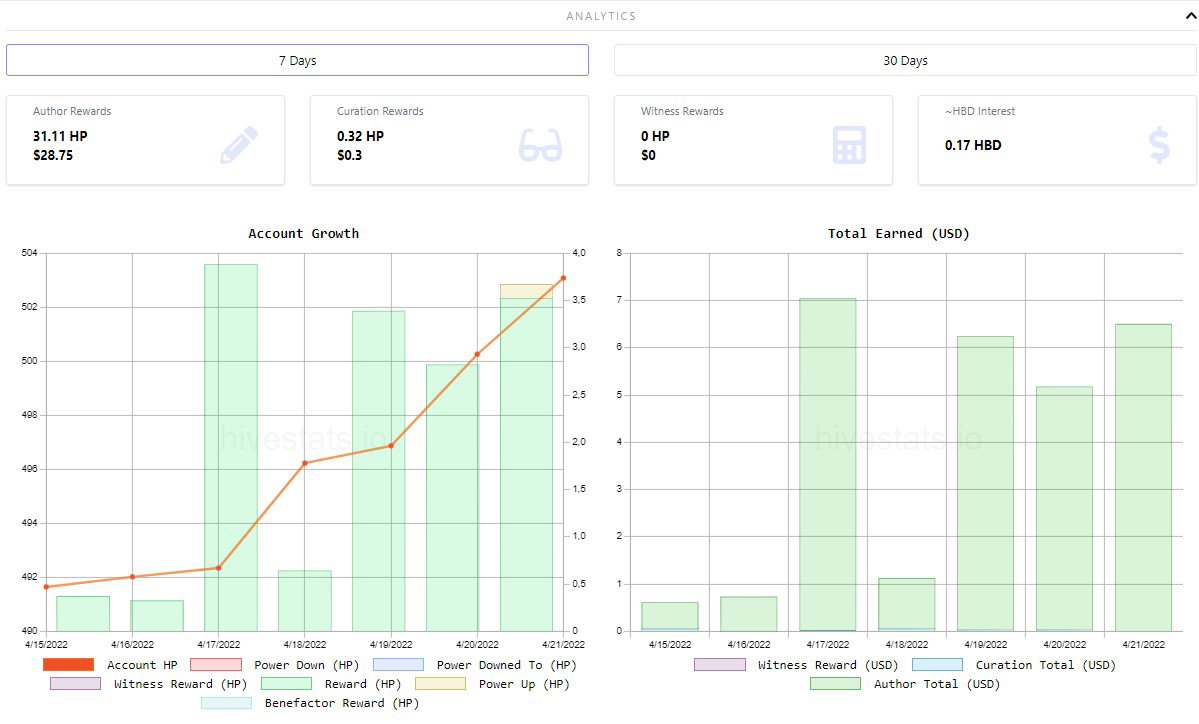Toggle Benefactor Reward (HP) legend entry
The height and width of the screenshot is (724, 1199).
pyautogui.click(x=310, y=703)
